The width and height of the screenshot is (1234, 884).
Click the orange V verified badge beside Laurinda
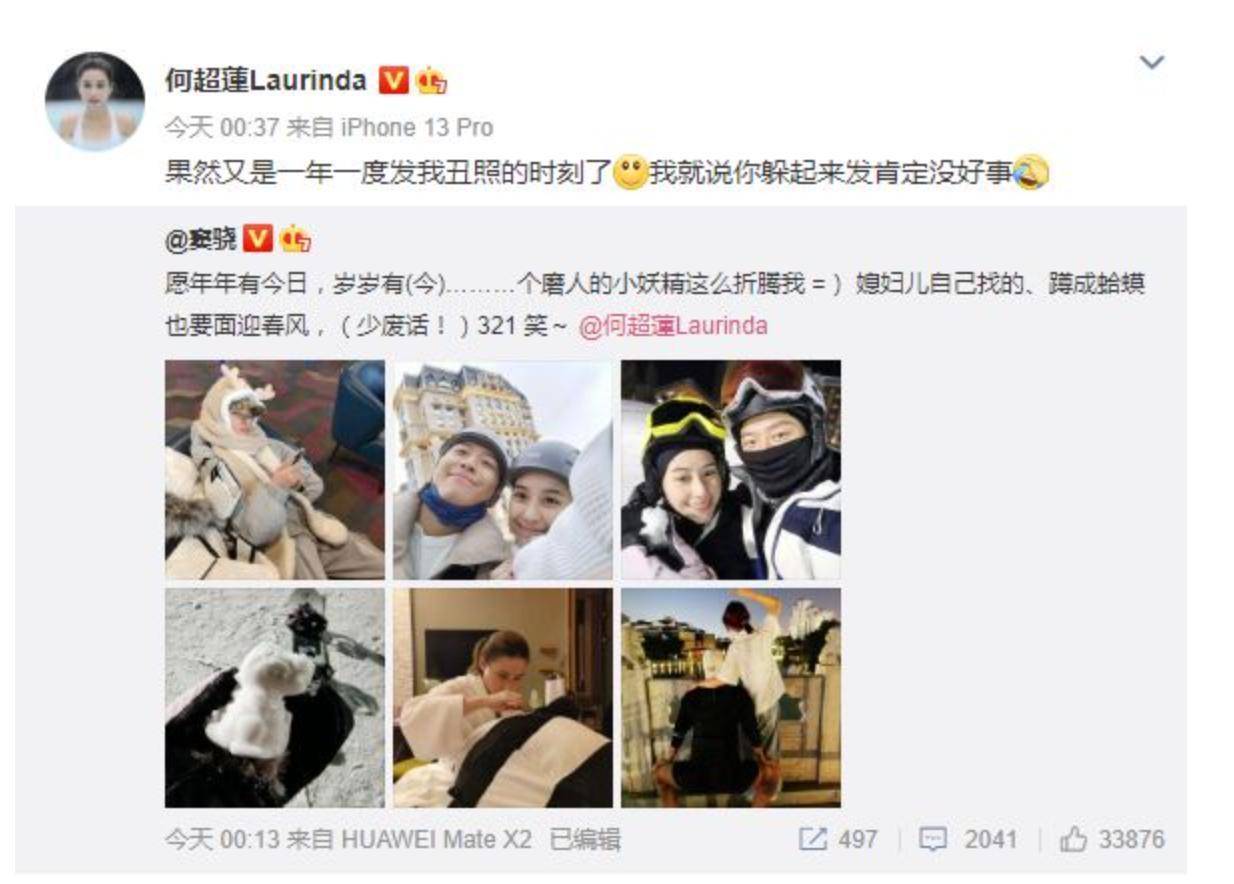(x=393, y=80)
